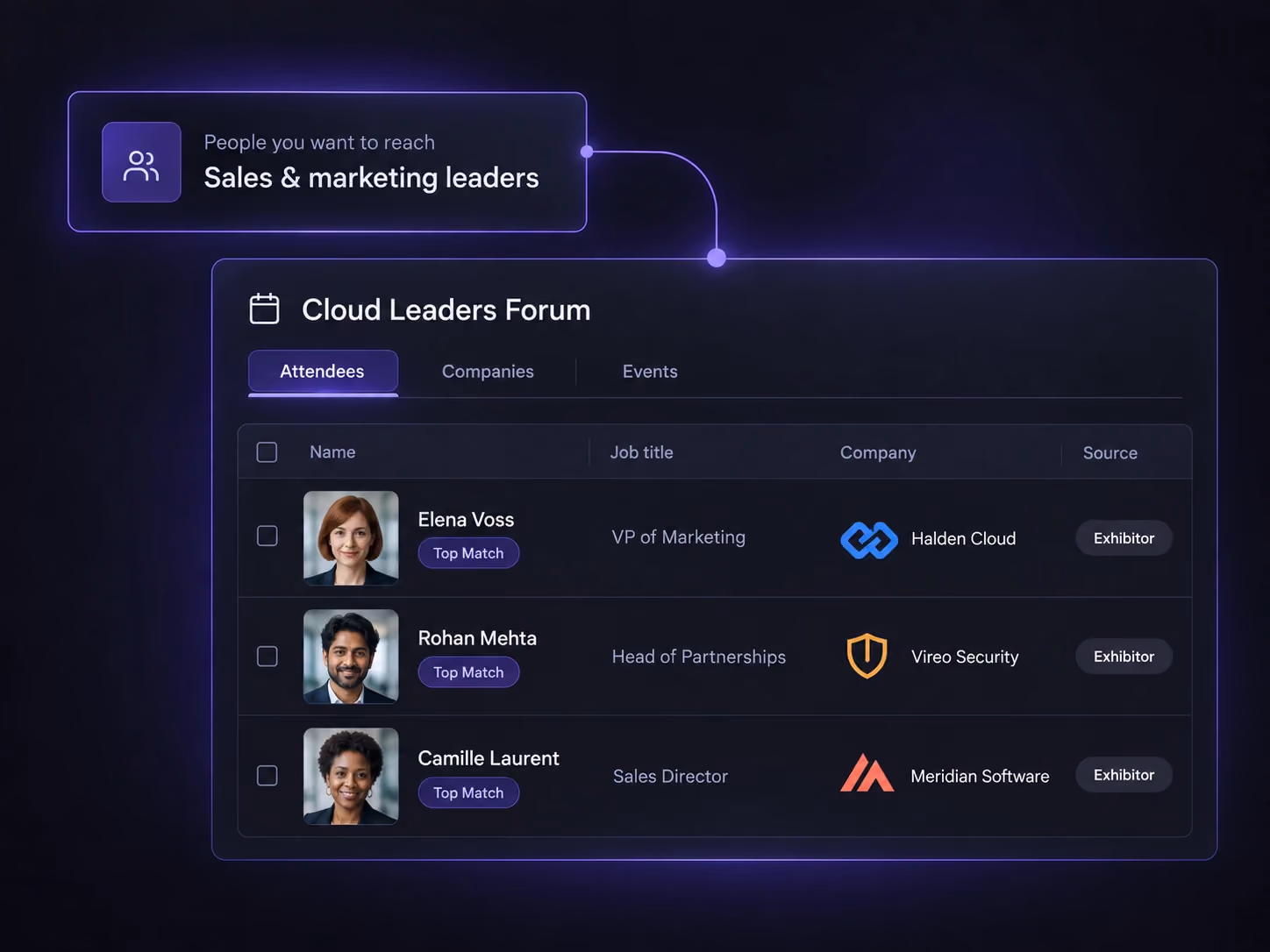This screenshot has height=952, width=1270.
Task: Click the VP of Marketing job title
Action: (x=679, y=537)
